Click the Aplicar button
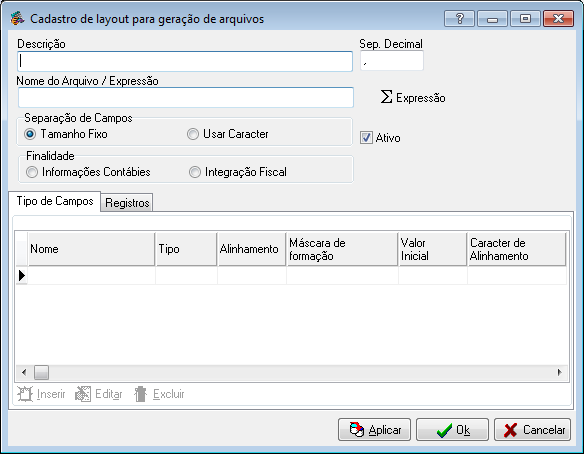The height and width of the screenshot is (454, 584). click(x=374, y=429)
